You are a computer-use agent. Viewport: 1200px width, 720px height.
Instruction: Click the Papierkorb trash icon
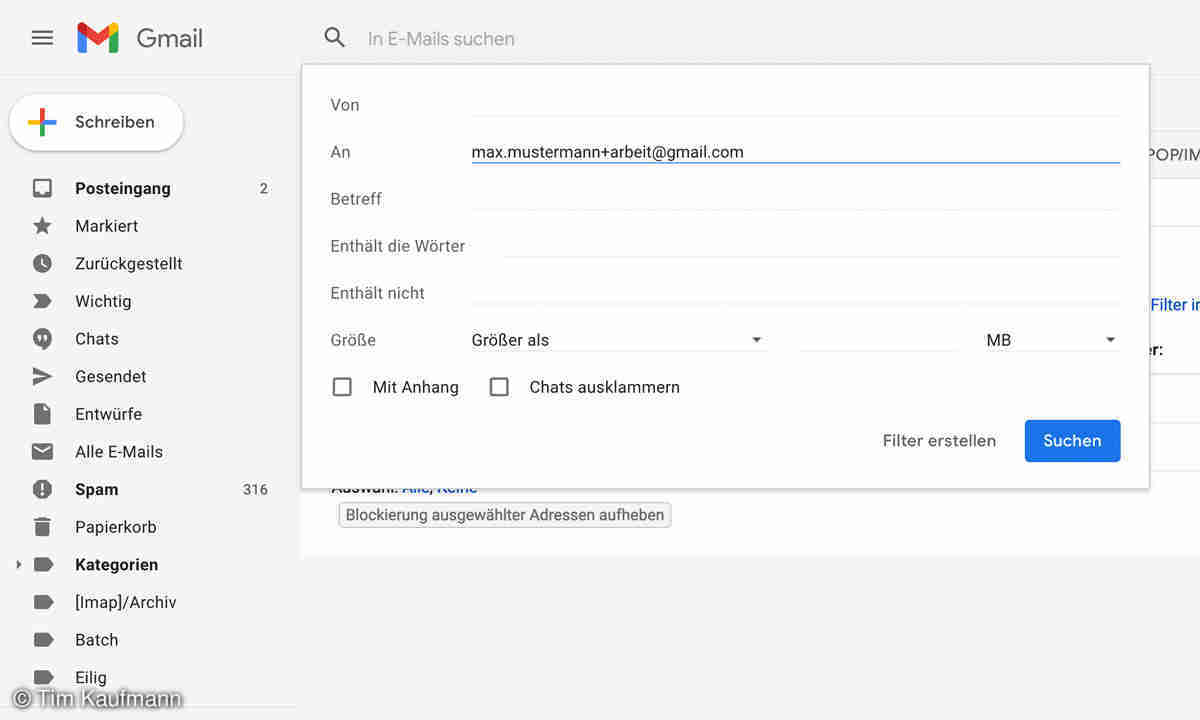tap(42, 527)
